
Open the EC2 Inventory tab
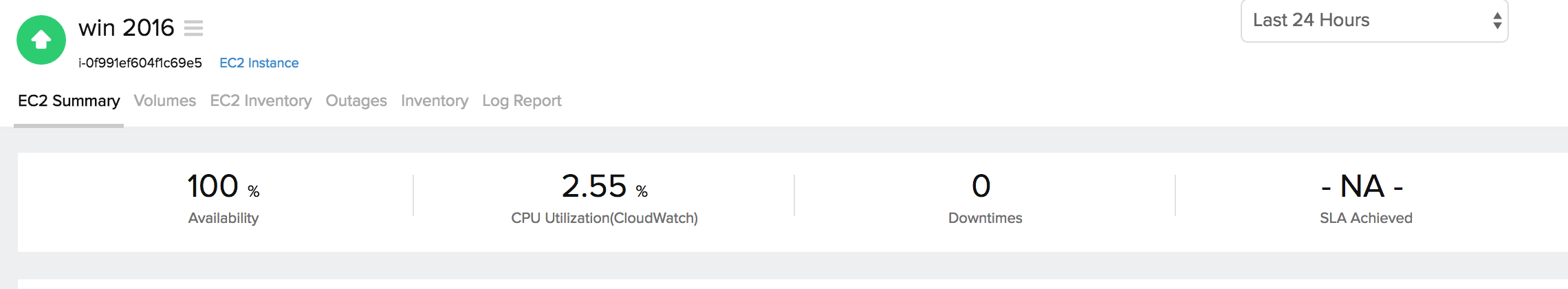pyautogui.click(x=261, y=101)
